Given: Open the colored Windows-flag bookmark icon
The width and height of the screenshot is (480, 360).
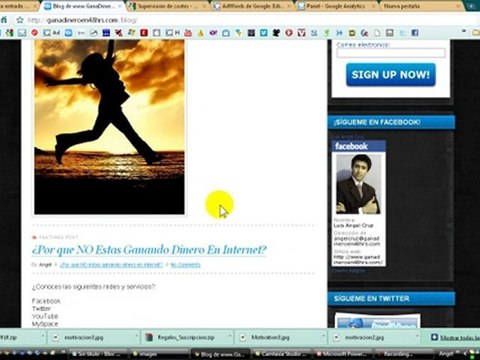Looking at the screenshot, I should pyautogui.click(x=131, y=33).
